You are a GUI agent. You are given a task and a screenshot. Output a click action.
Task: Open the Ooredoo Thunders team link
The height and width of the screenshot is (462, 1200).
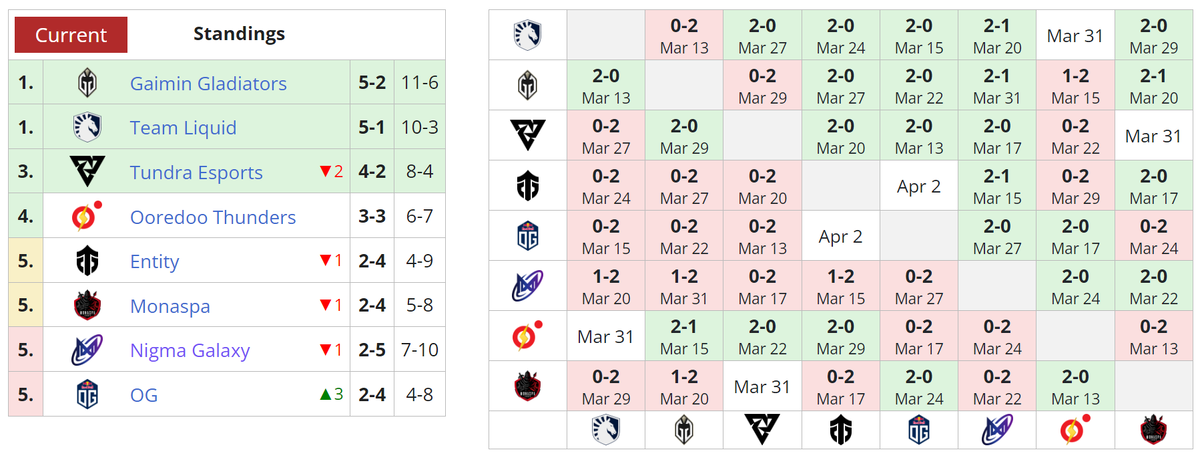[x=213, y=217]
